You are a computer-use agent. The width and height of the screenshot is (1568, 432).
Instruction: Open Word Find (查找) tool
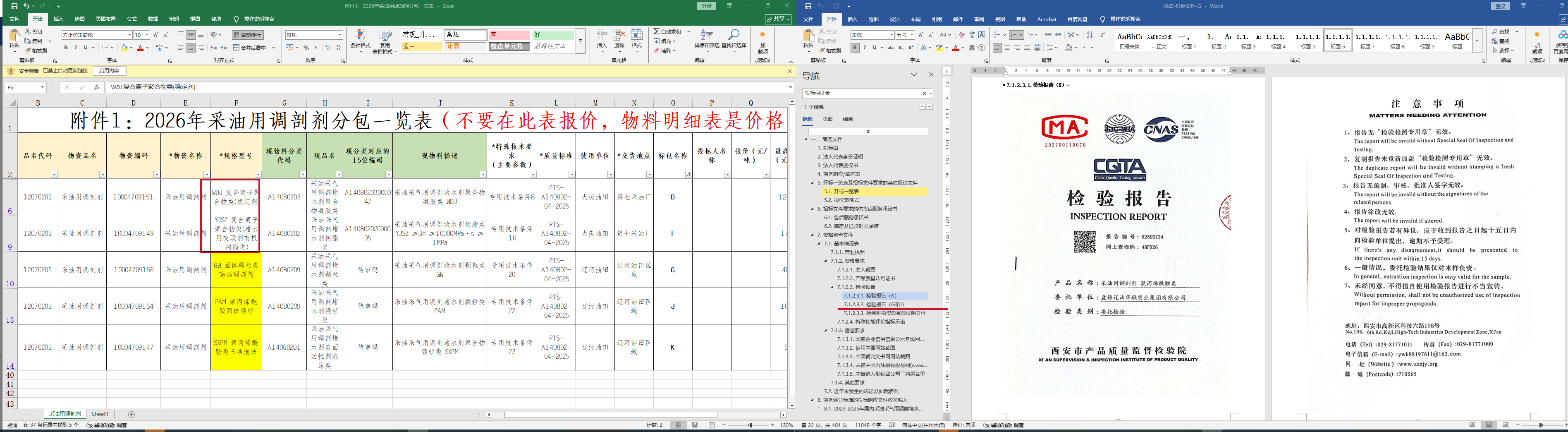click(x=1501, y=32)
